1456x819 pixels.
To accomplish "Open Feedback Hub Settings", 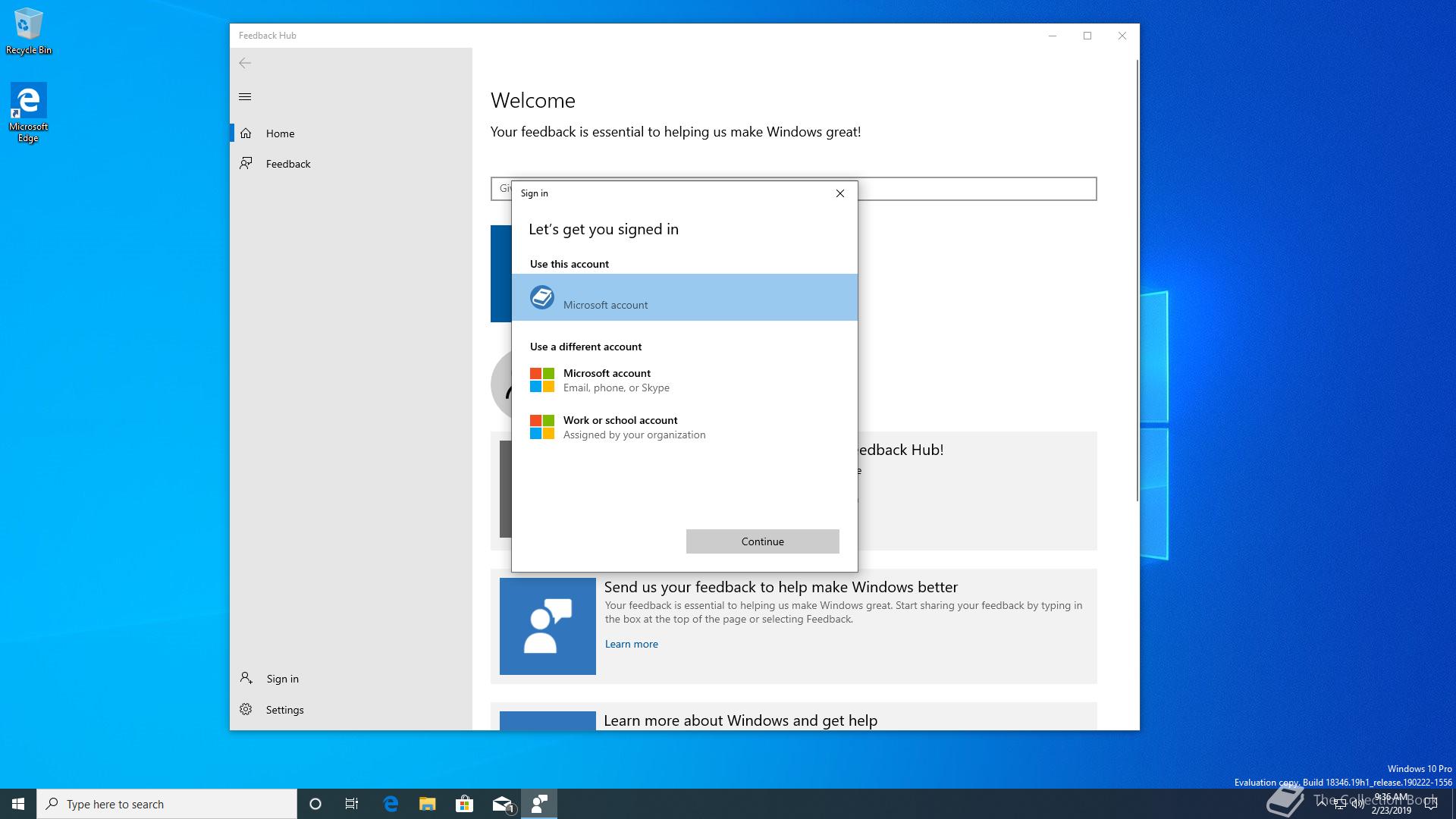I will (x=351, y=710).
